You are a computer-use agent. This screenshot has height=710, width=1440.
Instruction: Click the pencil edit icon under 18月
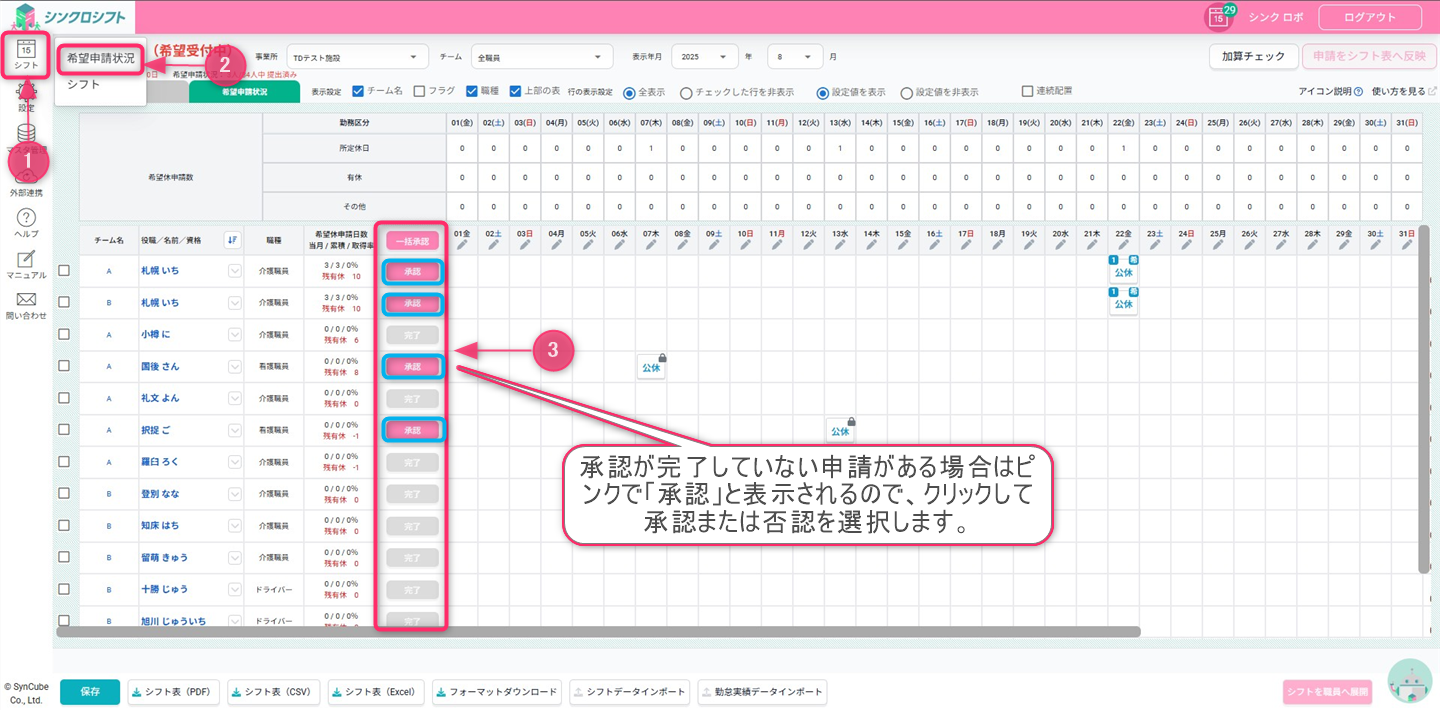coord(997,245)
